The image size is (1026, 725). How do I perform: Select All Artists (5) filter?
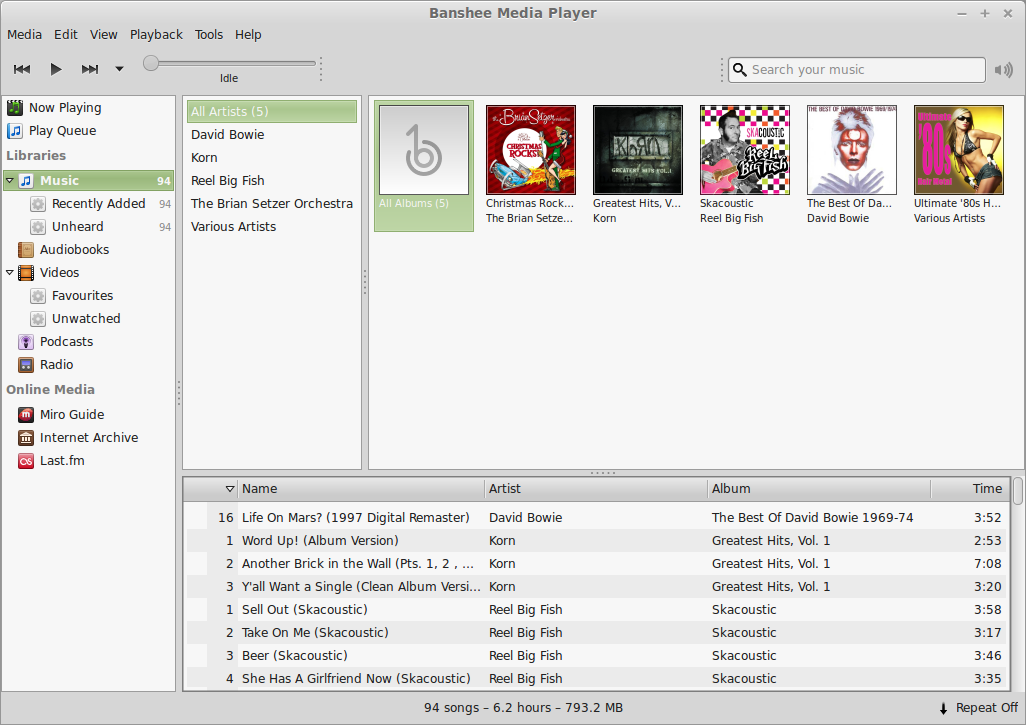pos(272,111)
